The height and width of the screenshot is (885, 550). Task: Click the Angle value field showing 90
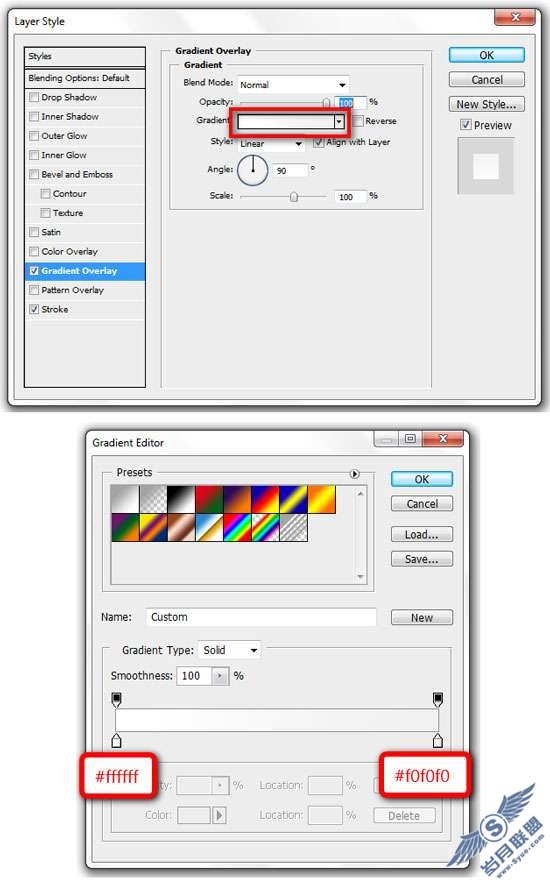pos(290,170)
